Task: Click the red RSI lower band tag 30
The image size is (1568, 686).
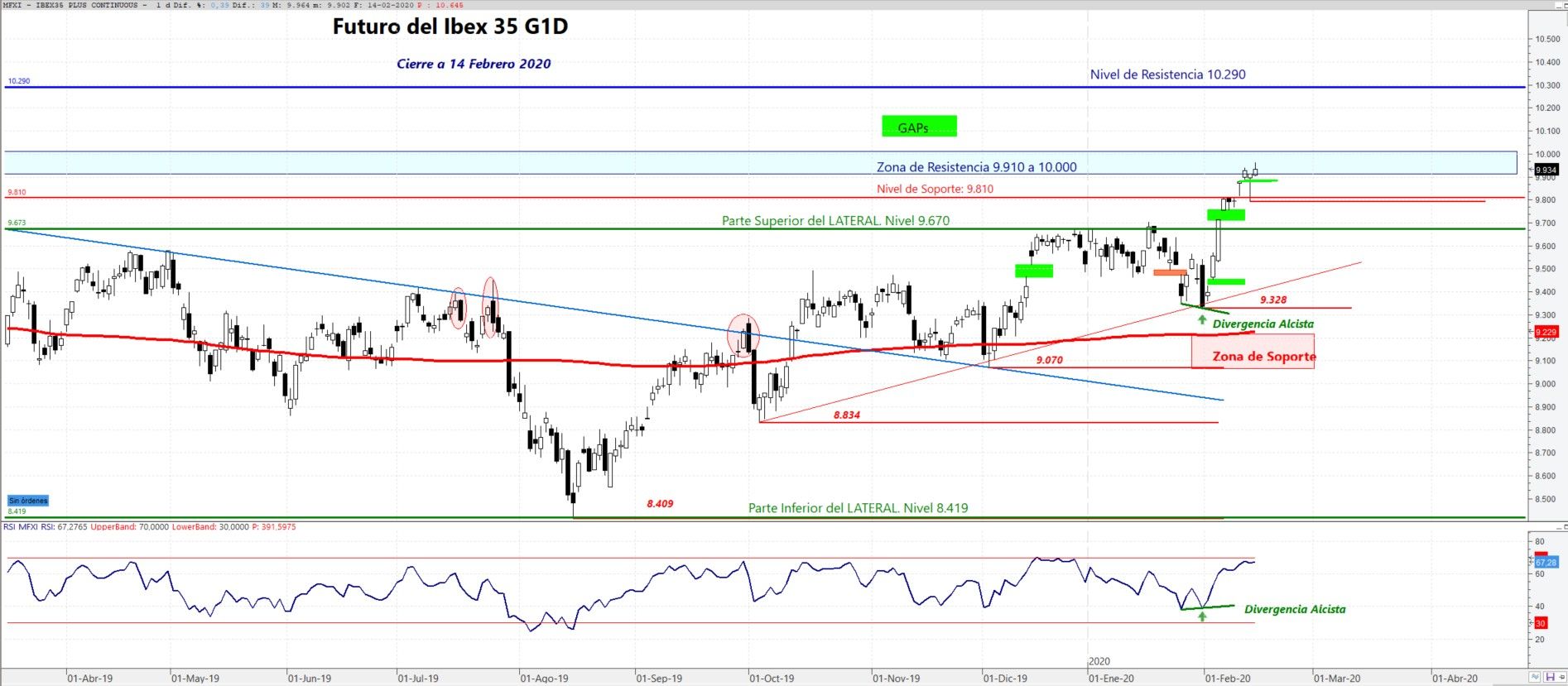Action: (x=1541, y=623)
